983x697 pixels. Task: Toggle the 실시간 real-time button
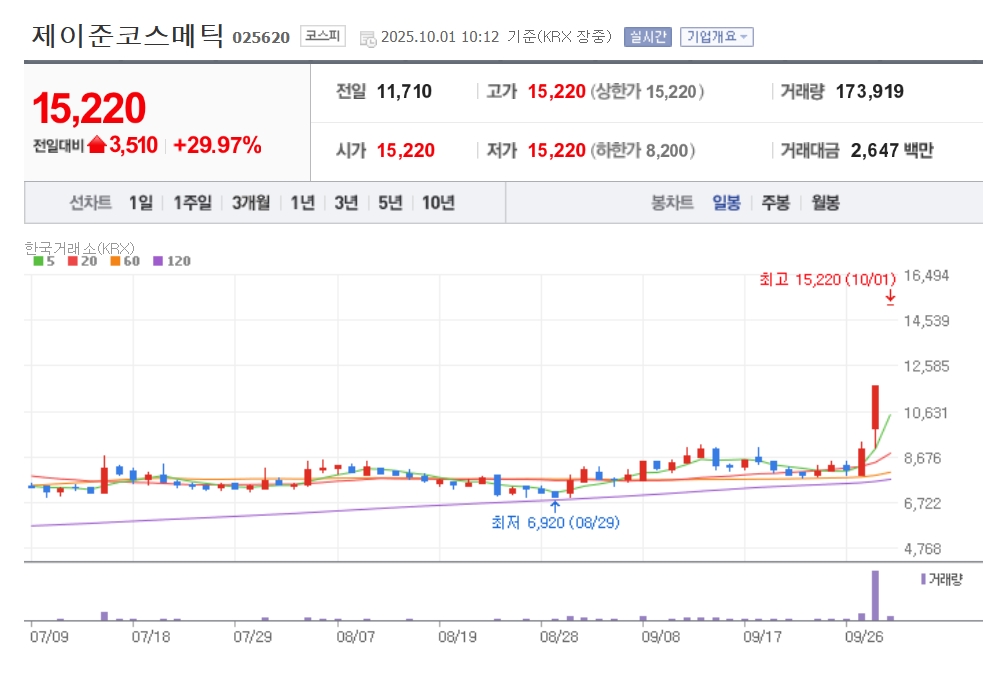648,37
